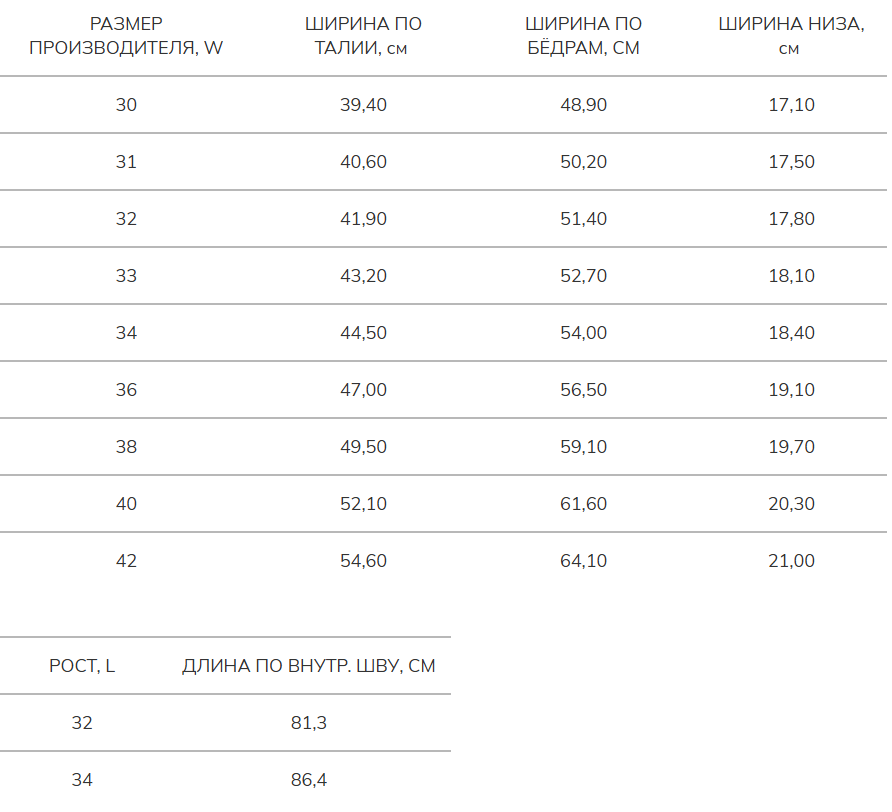
Task: Click hip width value 59,10
Action: 583,446
